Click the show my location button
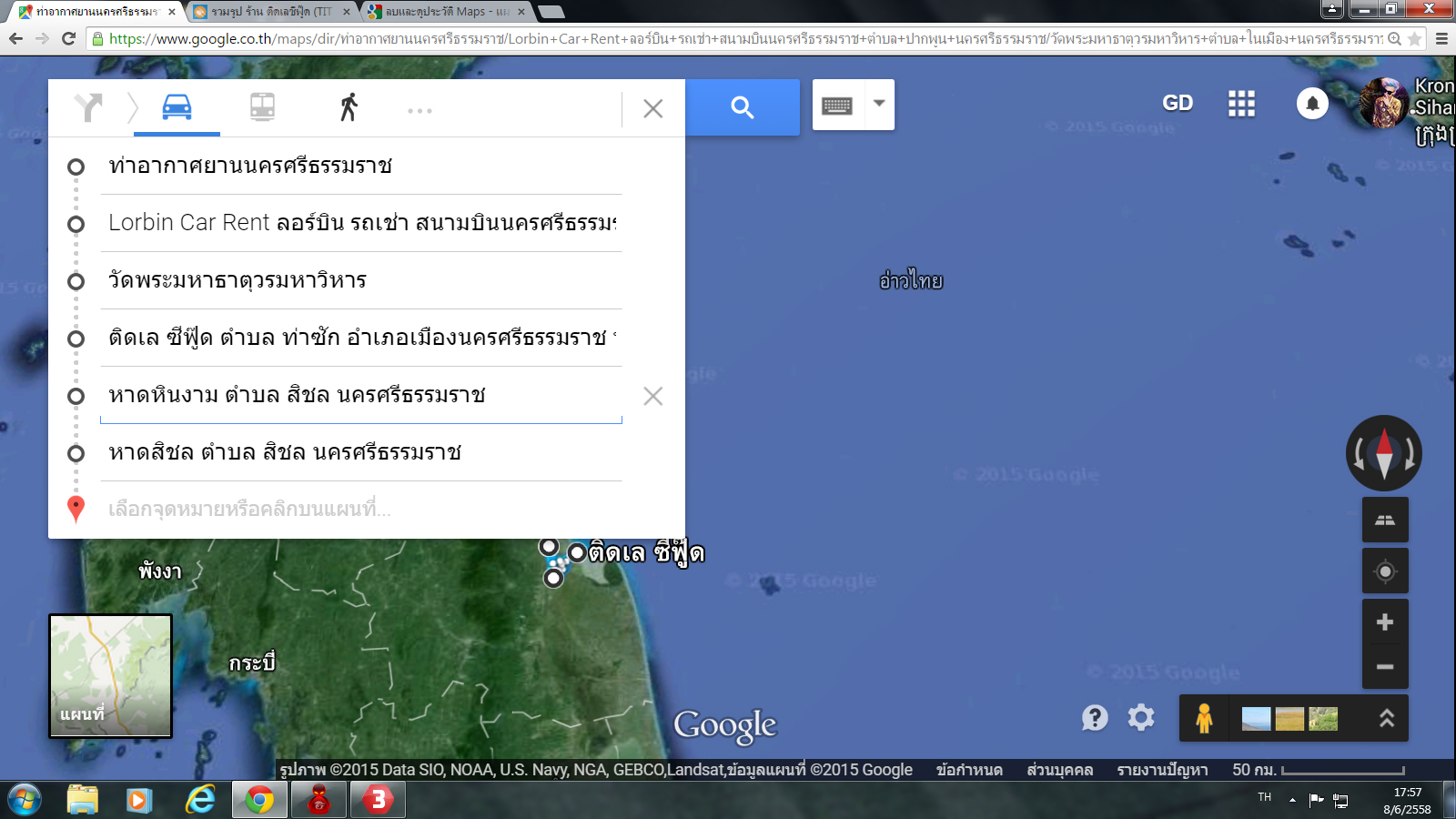Image resolution: width=1456 pixels, height=819 pixels. coord(1385,571)
